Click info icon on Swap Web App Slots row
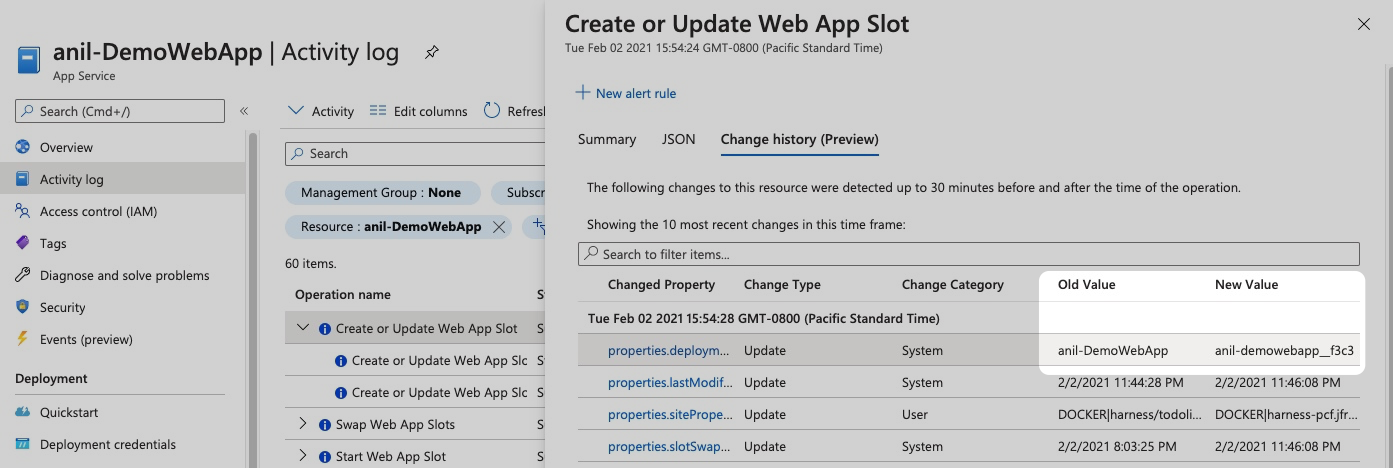The height and width of the screenshot is (468, 1393). (325, 425)
